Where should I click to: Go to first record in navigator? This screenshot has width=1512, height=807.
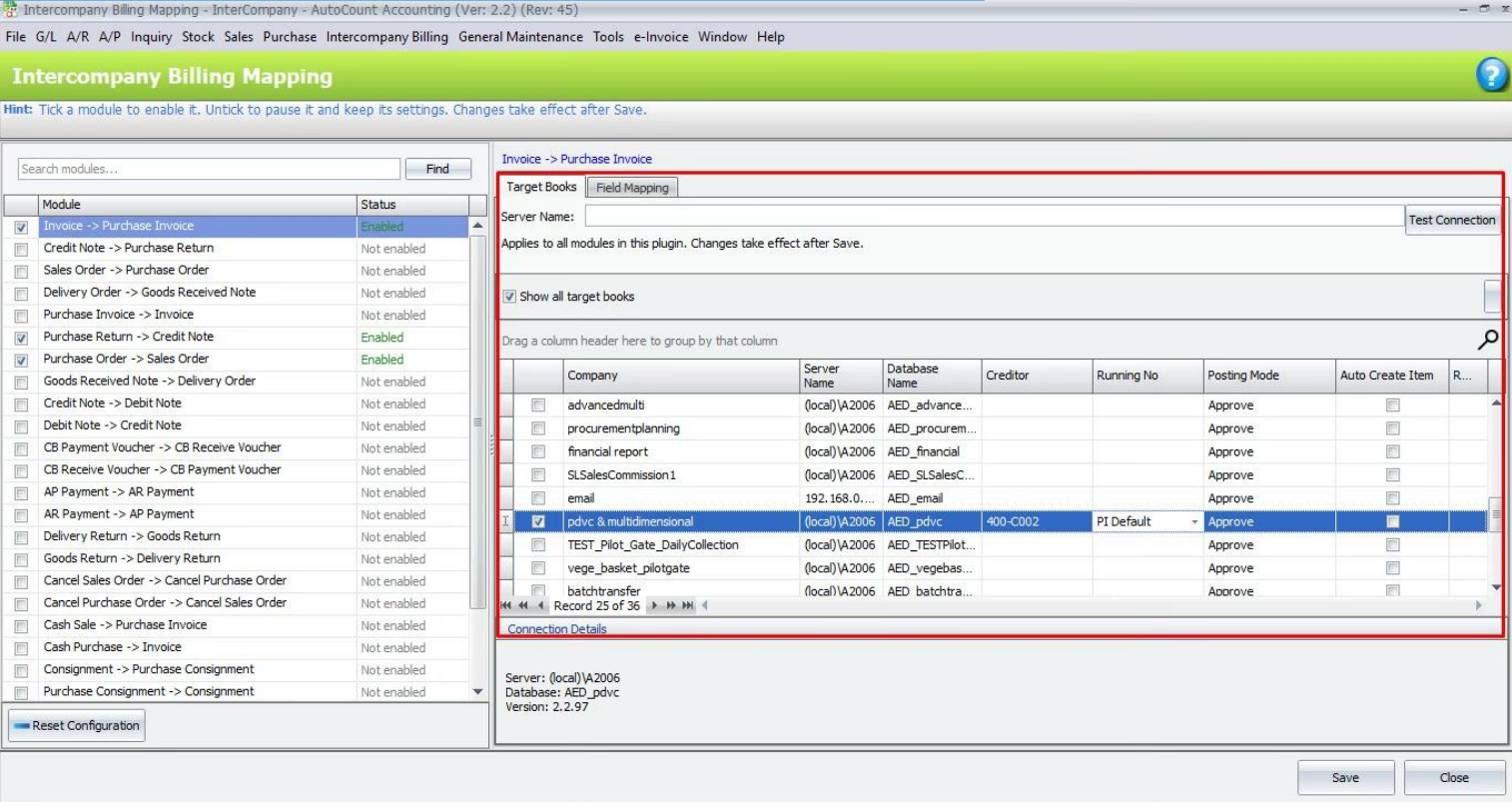(x=506, y=605)
